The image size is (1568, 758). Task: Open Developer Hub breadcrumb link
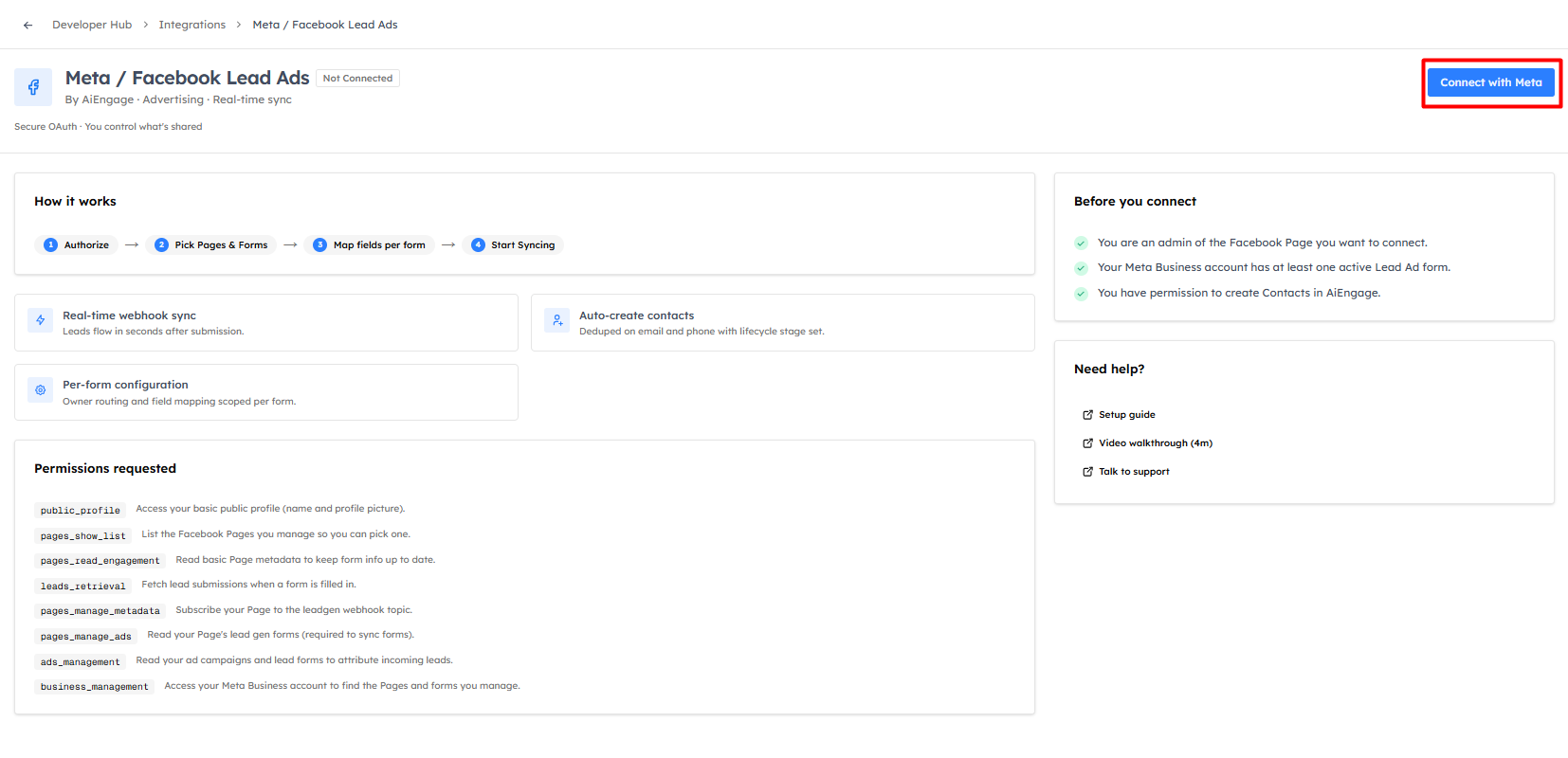point(92,25)
